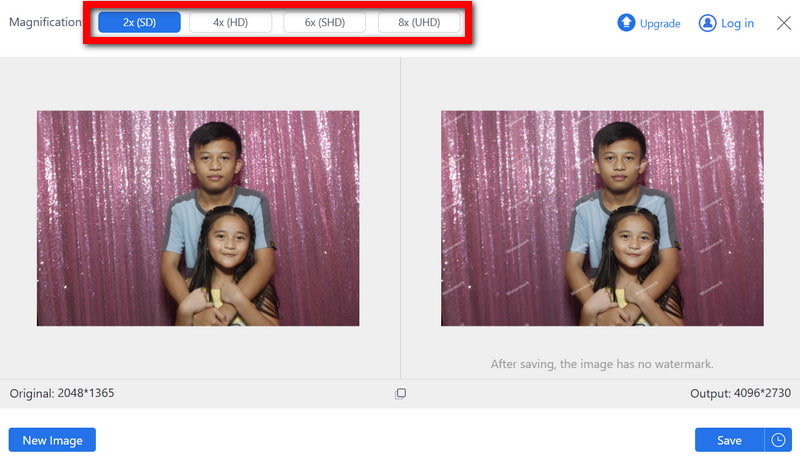The width and height of the screenshot is (800, 467).
Task: Click the Upgrade arrow icon
Action: pos(626,23)
